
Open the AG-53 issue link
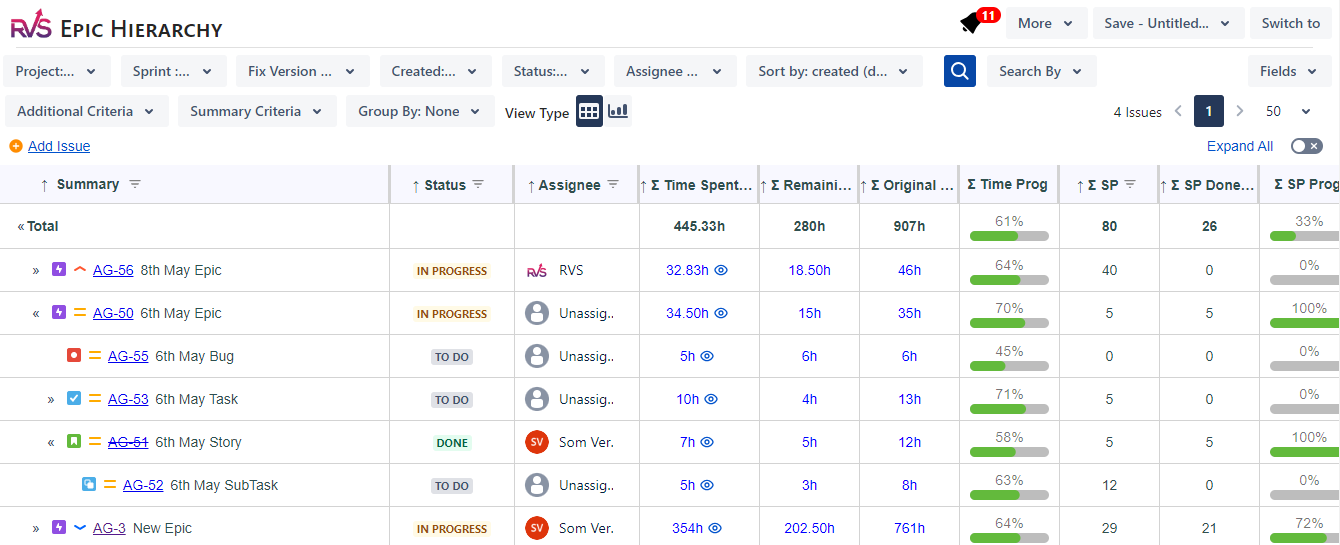click(128, 399)
